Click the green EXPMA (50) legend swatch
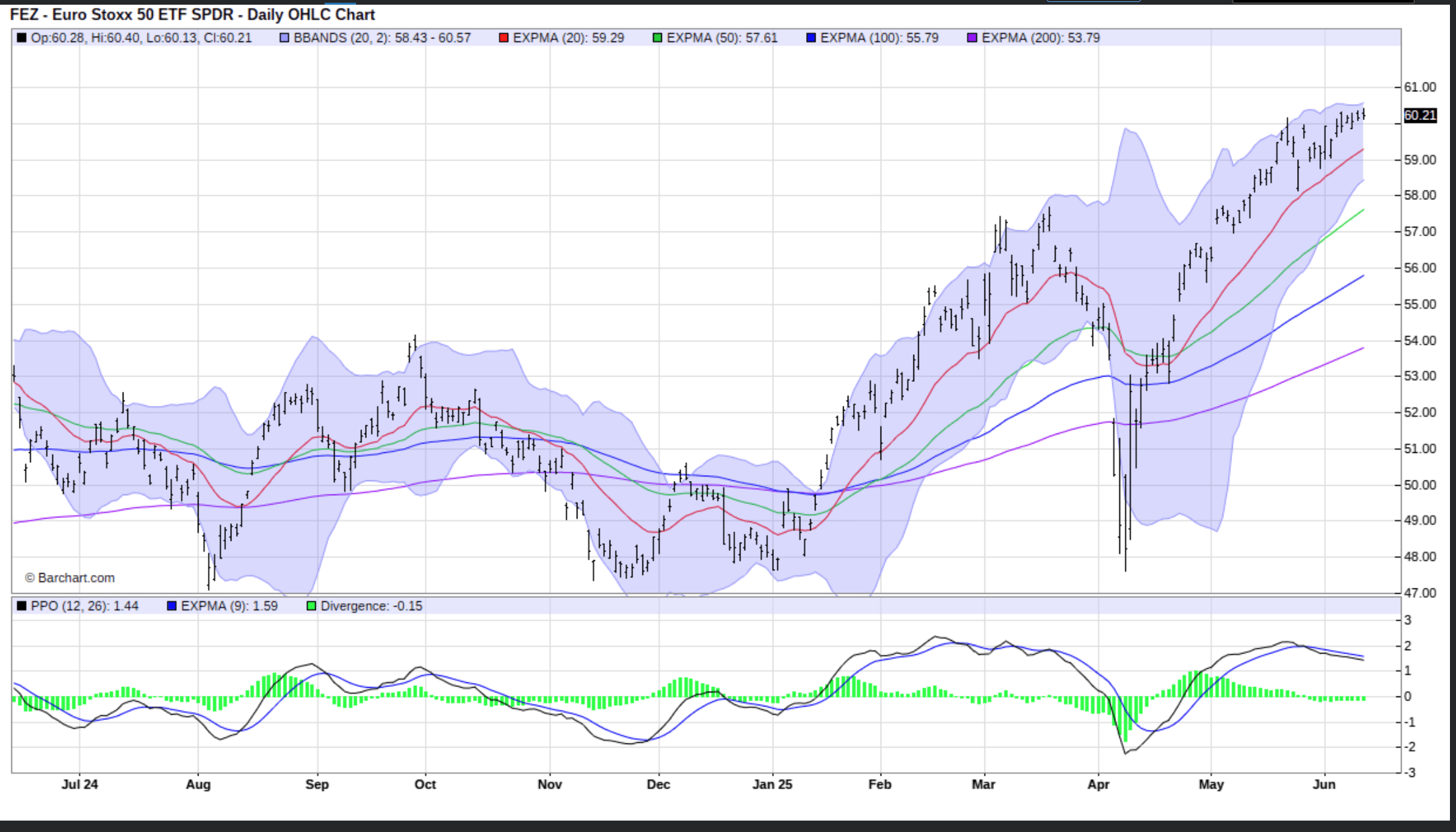The width and height of the screenshot is (1456, 832). (x=657, y=38)
